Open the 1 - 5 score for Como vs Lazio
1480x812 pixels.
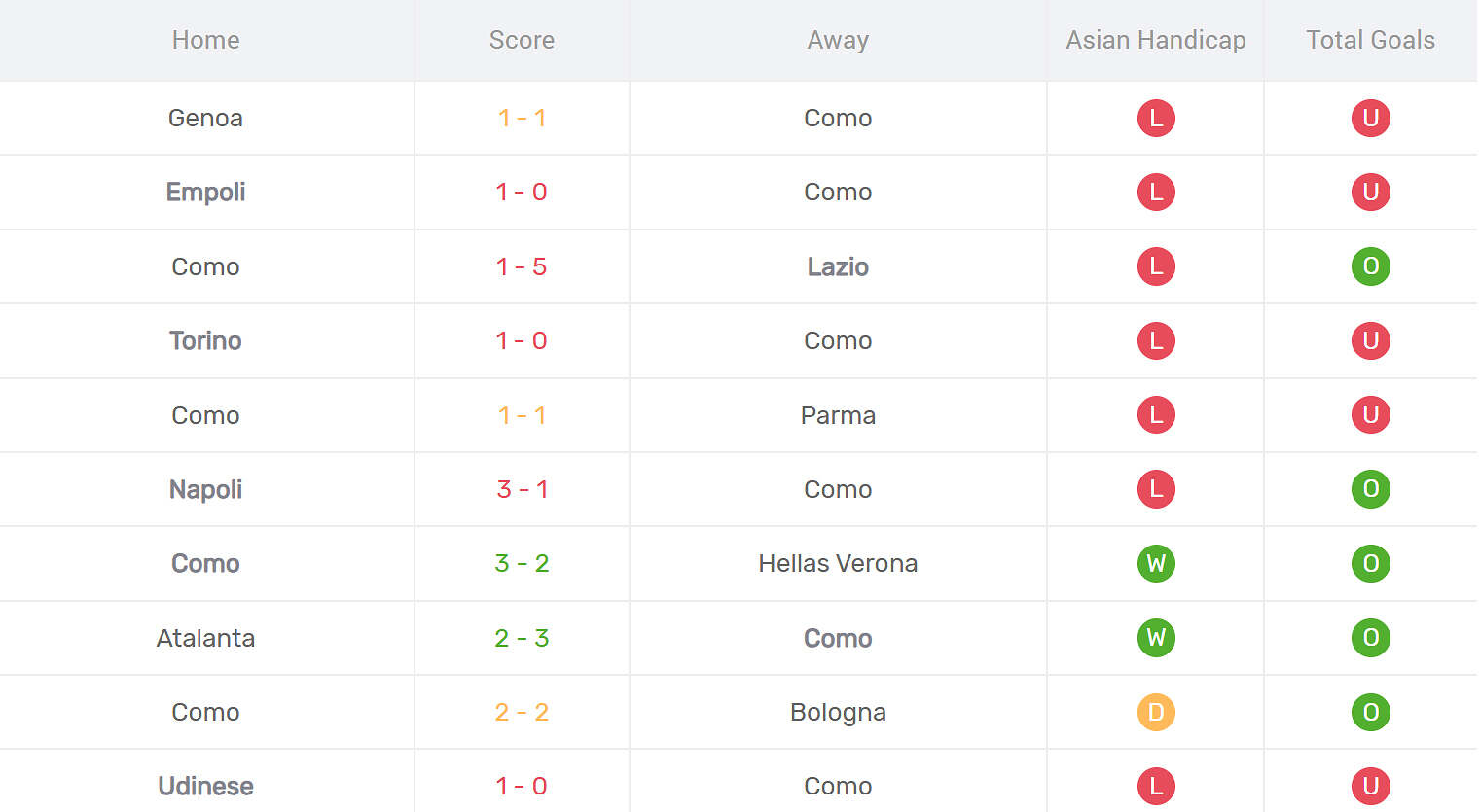522,266
